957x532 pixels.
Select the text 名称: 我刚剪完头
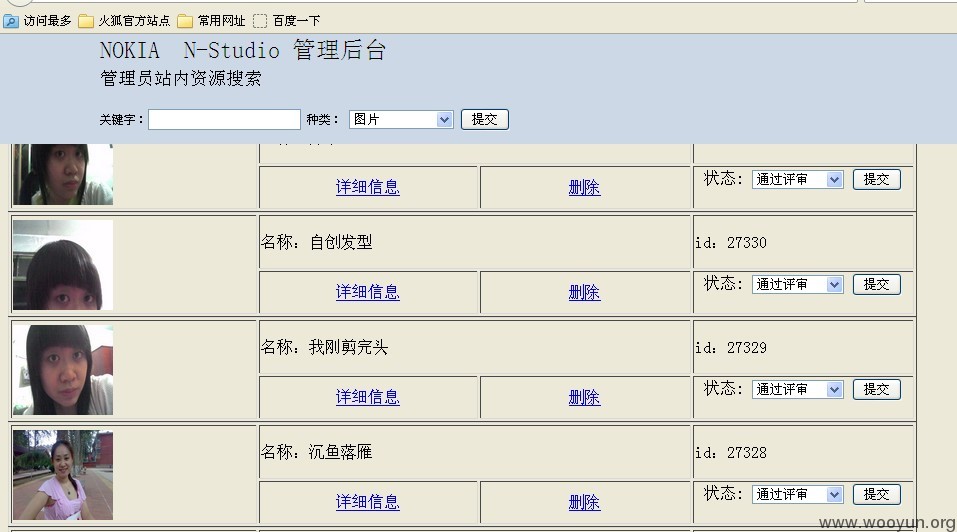[x=324, y=347]
